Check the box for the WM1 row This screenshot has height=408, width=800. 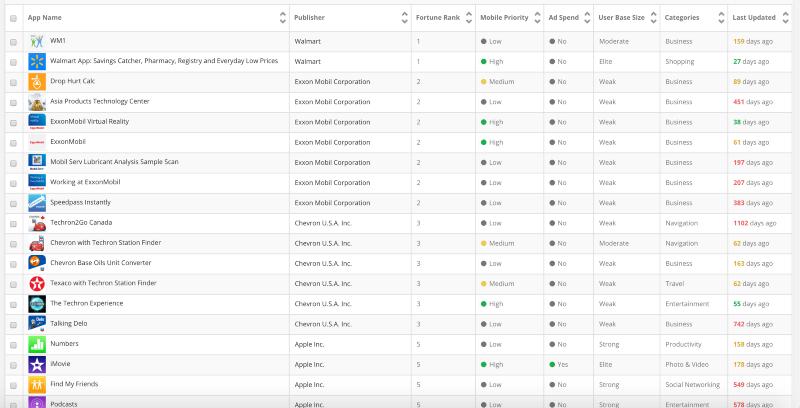point(13,42)
